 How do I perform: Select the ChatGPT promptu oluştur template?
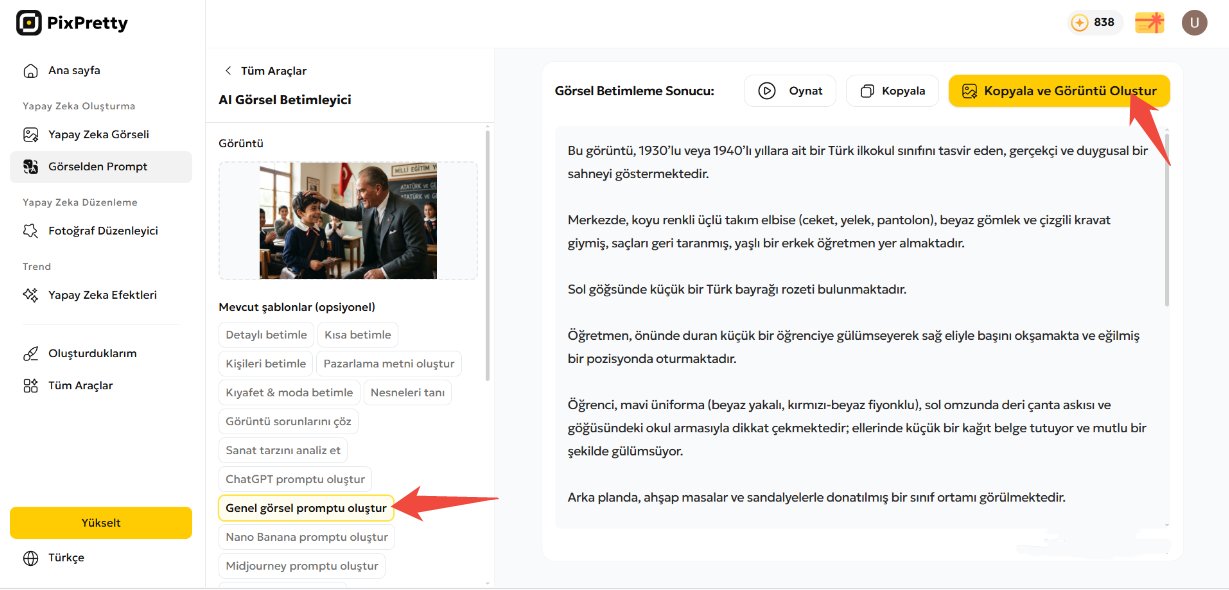click(x=295, y=478)
